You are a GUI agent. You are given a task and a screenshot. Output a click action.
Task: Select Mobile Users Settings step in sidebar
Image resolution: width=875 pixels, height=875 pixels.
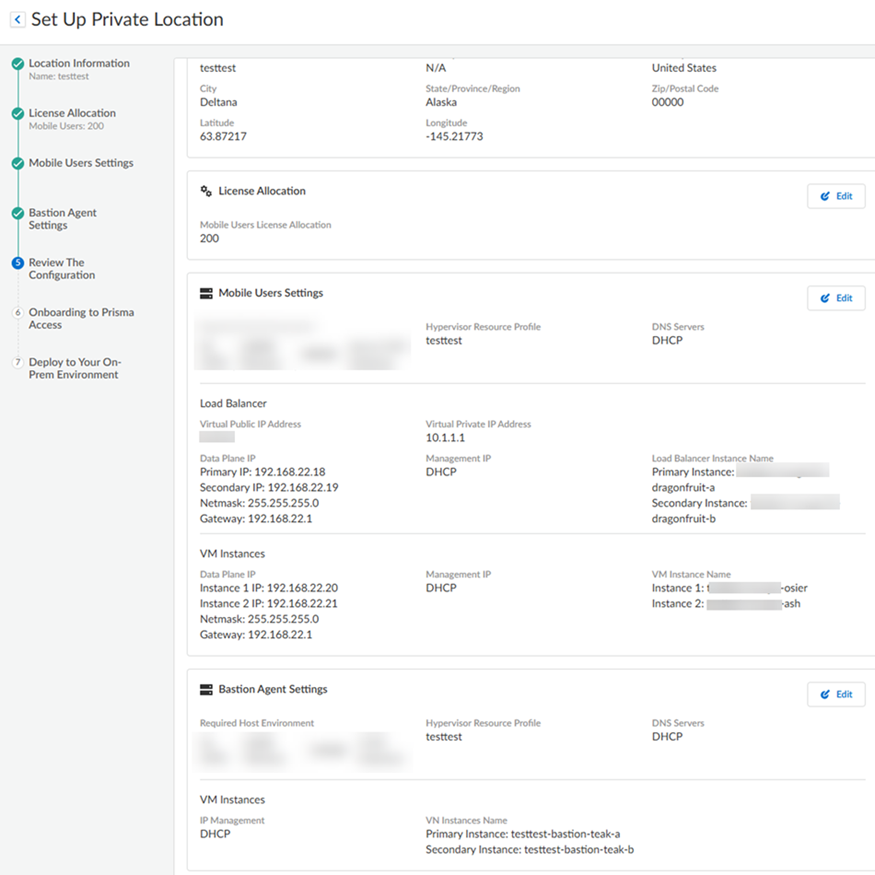(81, 163)
